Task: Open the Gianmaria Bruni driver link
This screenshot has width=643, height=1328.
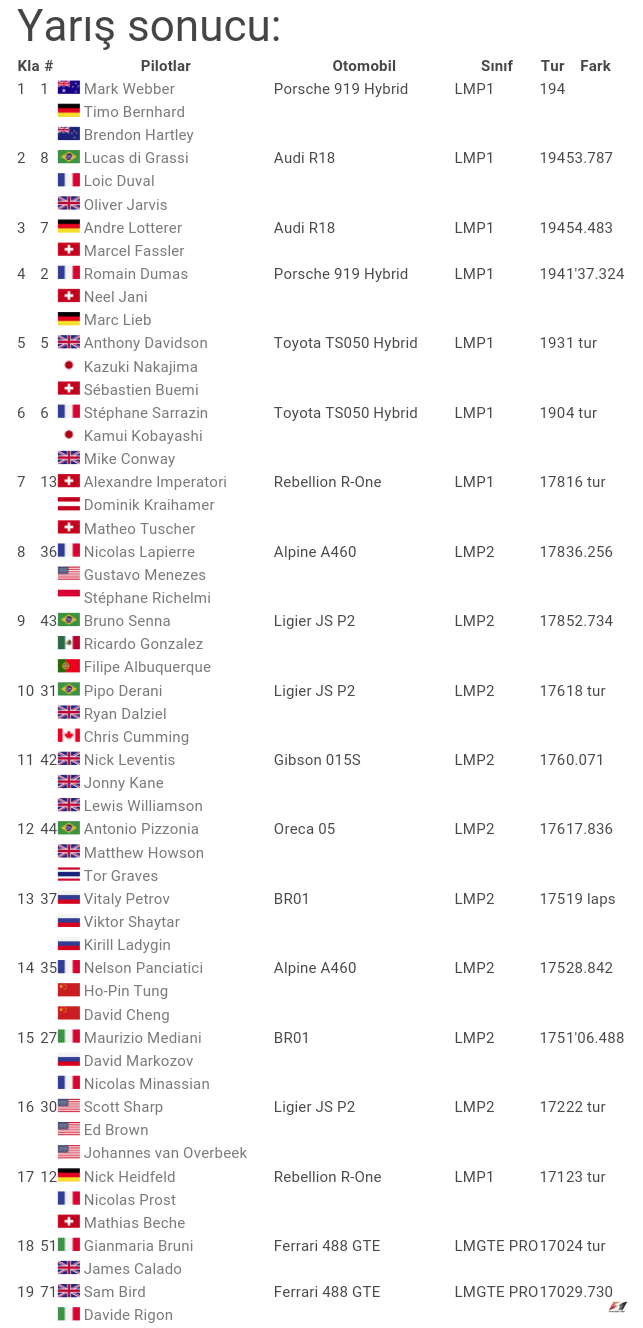Action: pyautogui.click(x=138, y=1246)
